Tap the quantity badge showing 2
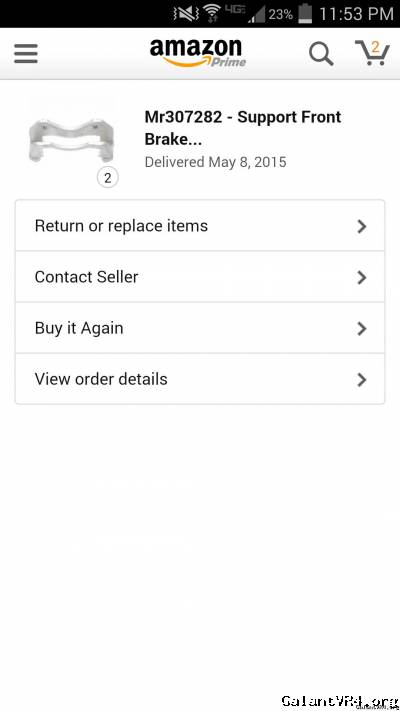400x711 pixels. point(107,178)
